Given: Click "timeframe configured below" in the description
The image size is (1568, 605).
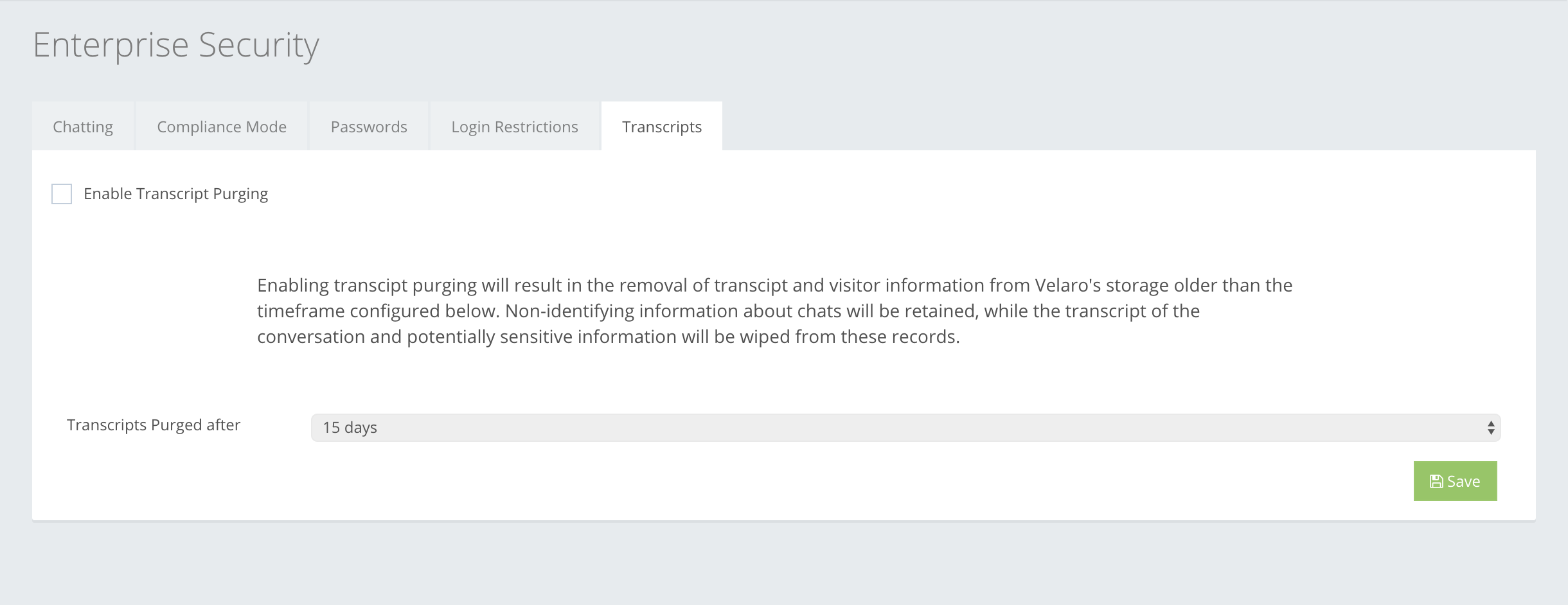Looking at the screenshot, I should [x=378, y=311].
